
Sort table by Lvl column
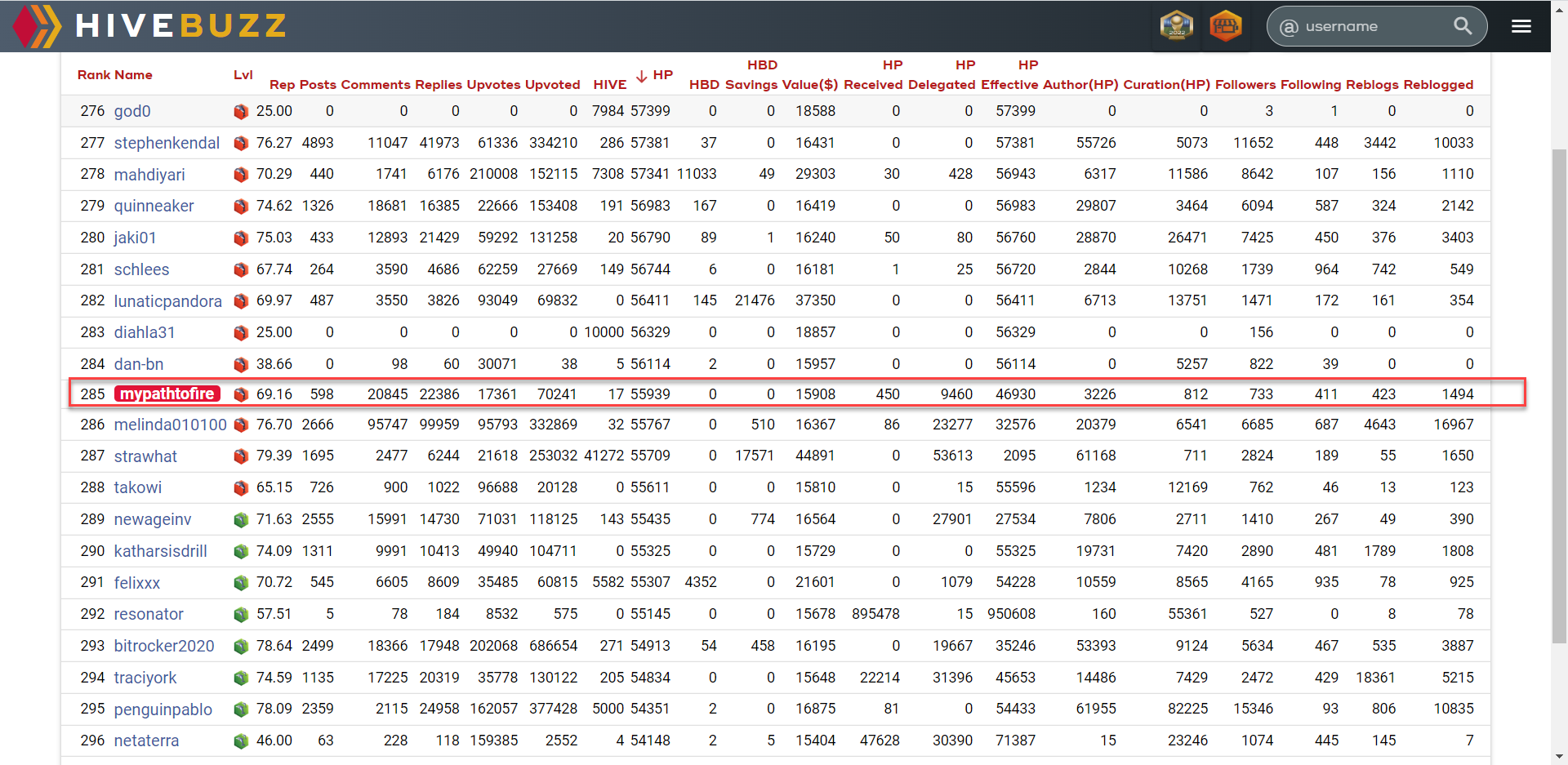pos(243,75)
